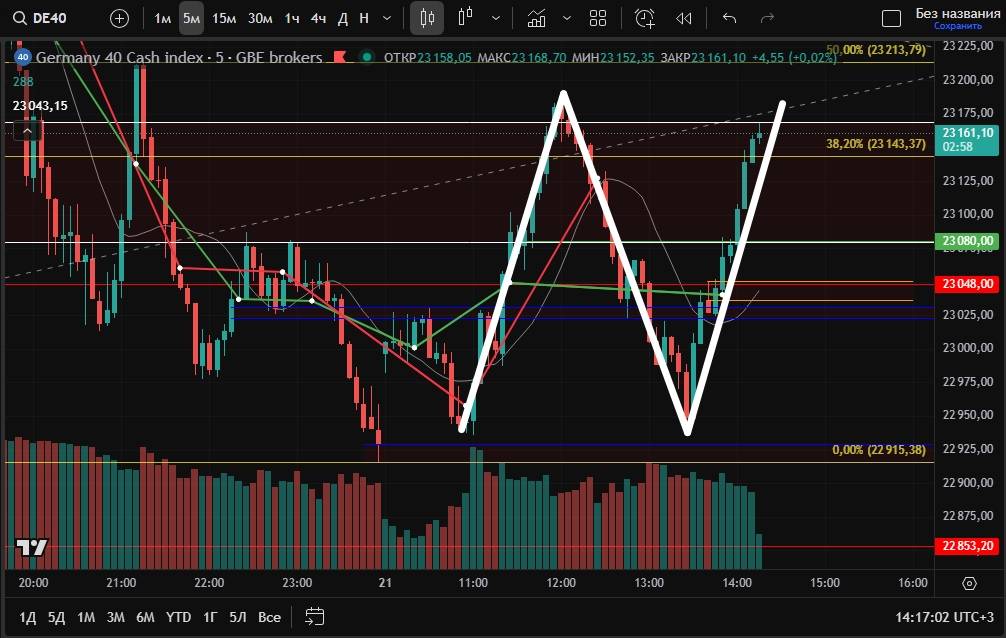The width and height of the screenshot is (1006, 638).
Task: Open the indicator templates grid icon
Action: coord(598,18)
